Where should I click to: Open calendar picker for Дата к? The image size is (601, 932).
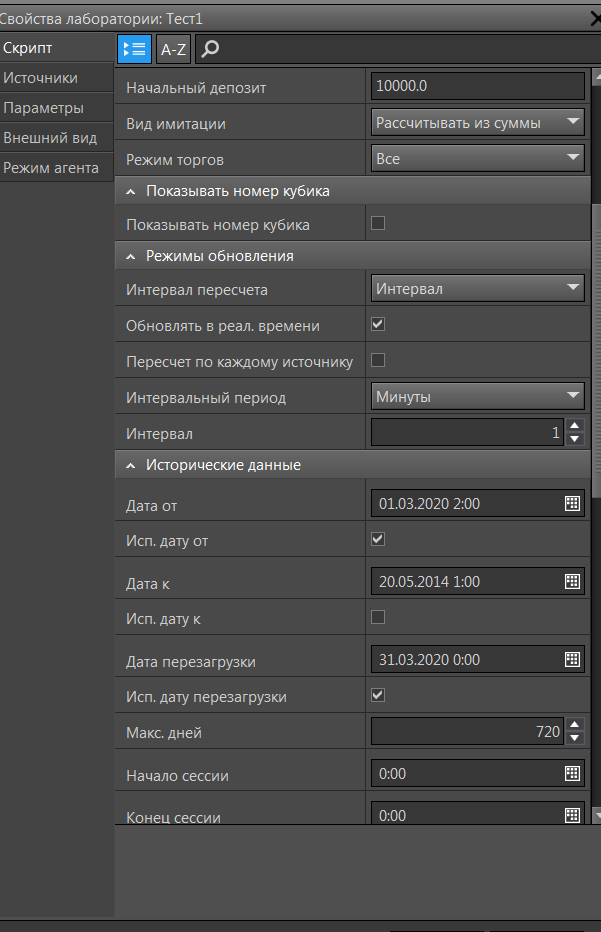click(573, 581)
